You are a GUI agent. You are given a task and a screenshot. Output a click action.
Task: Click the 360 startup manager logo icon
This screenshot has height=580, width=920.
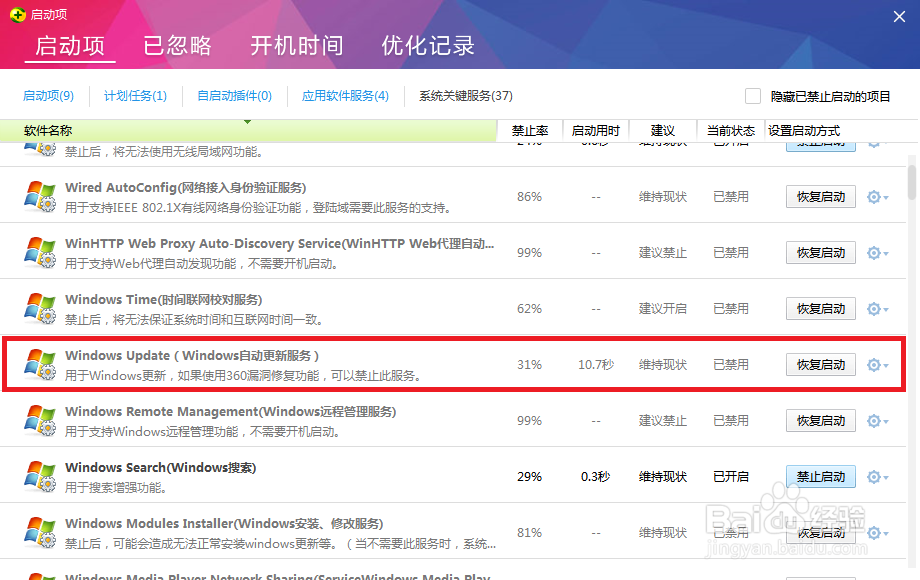pyautogui.click(x=18, y=15)
